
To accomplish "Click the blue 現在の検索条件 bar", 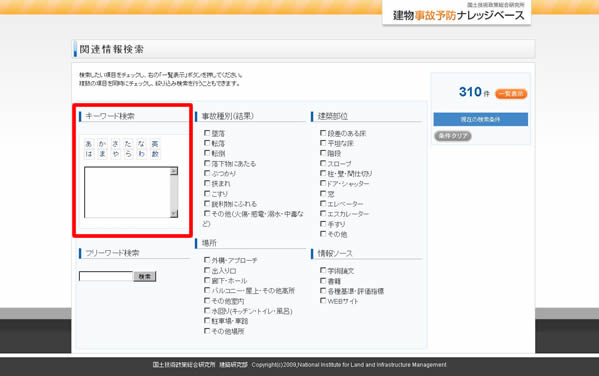I will [x=481, y=119].
